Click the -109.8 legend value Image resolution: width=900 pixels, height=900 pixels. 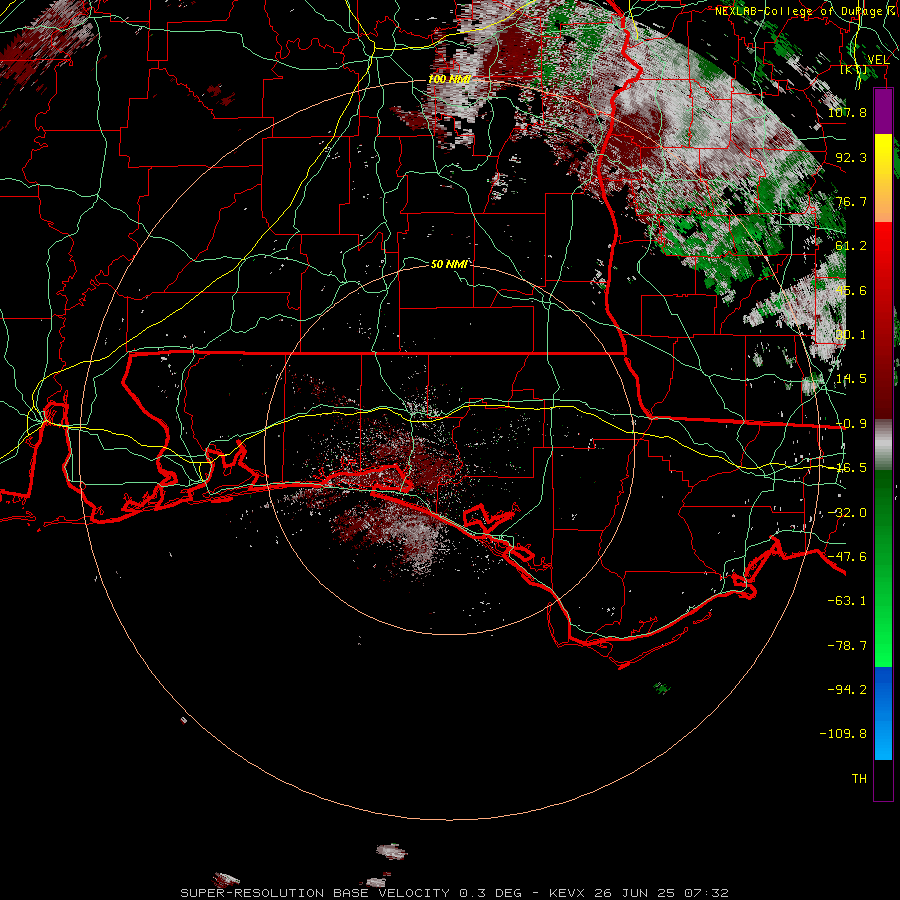[843, 734]
